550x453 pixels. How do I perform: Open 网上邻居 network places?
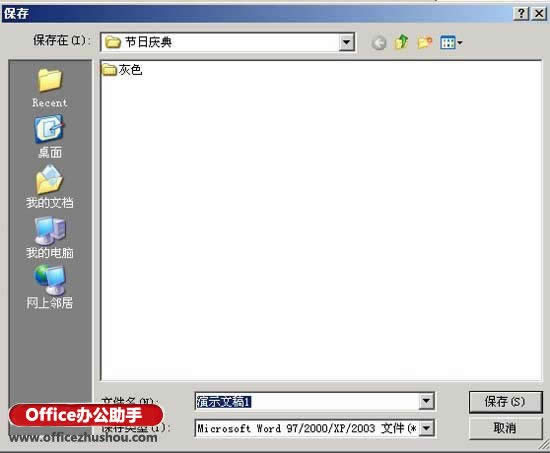point(49,287)
